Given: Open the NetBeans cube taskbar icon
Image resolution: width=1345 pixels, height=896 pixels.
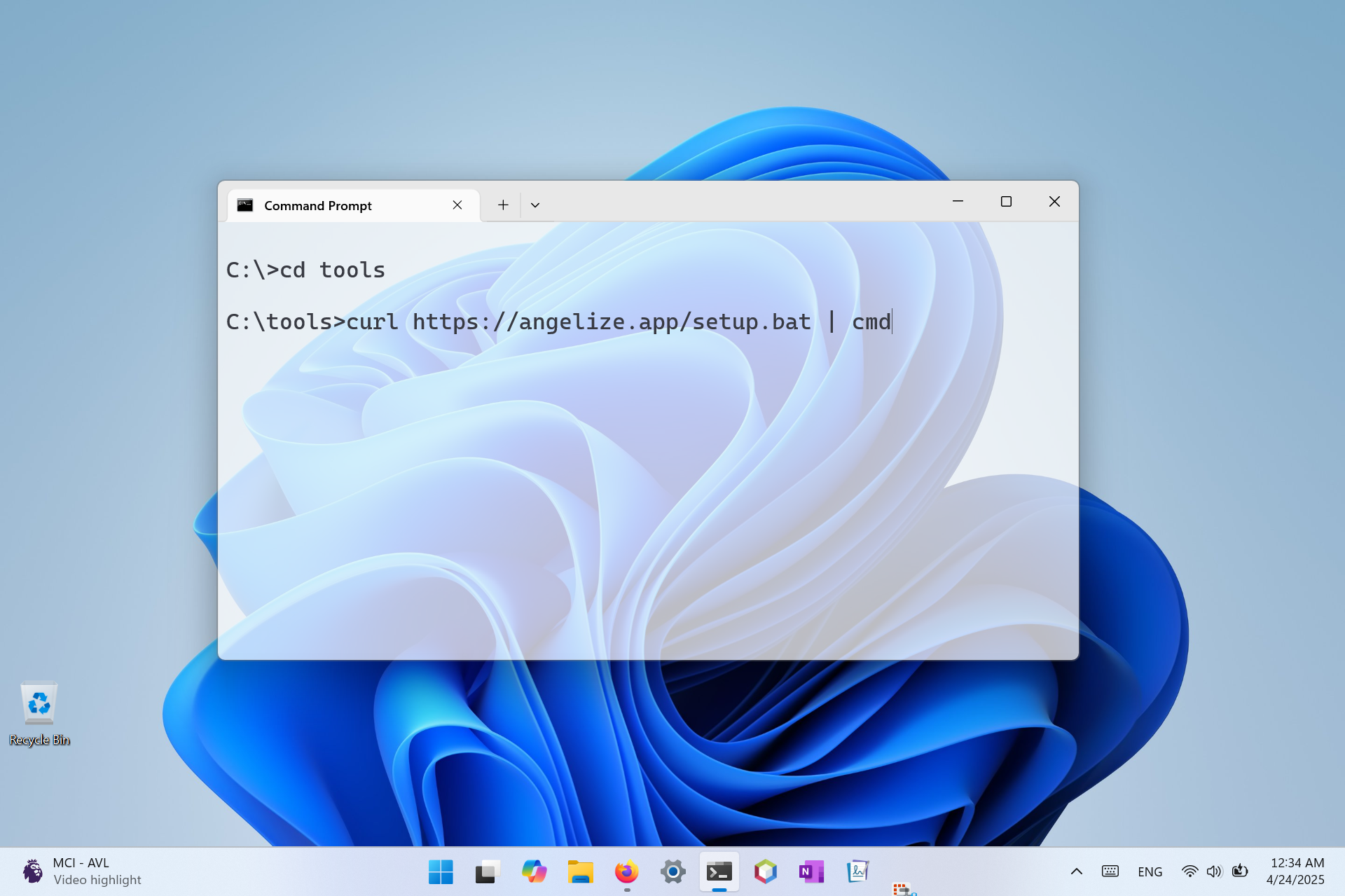Looking at the screenshot, I should click(x=766, y=871).
